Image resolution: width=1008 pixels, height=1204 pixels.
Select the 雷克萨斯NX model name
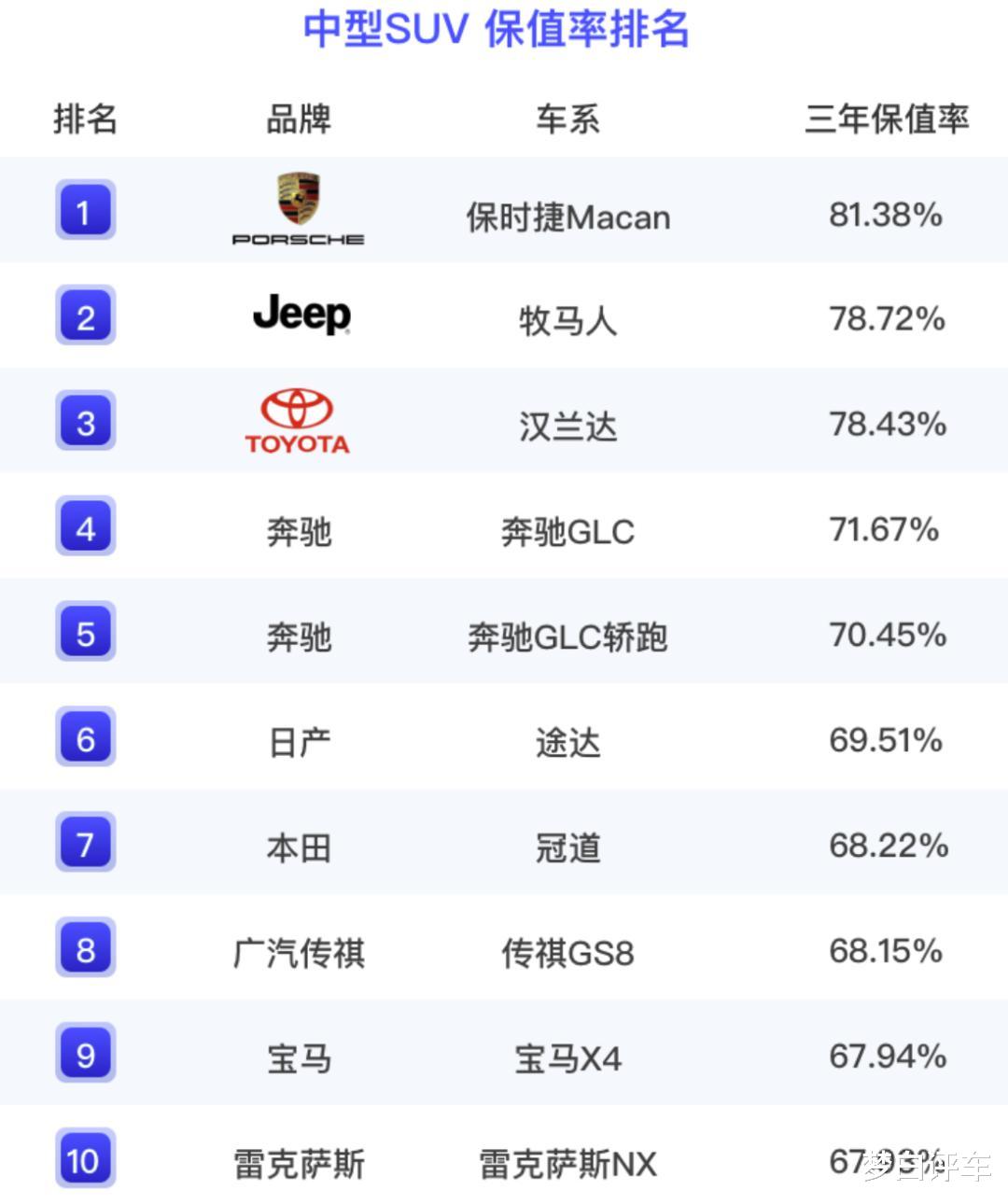[567, 1164]
